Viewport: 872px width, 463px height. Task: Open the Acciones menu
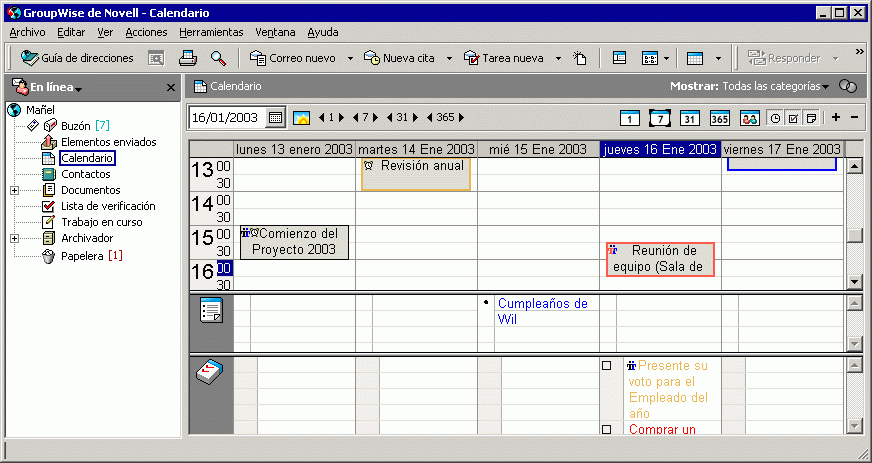click(x=146, y=32)
